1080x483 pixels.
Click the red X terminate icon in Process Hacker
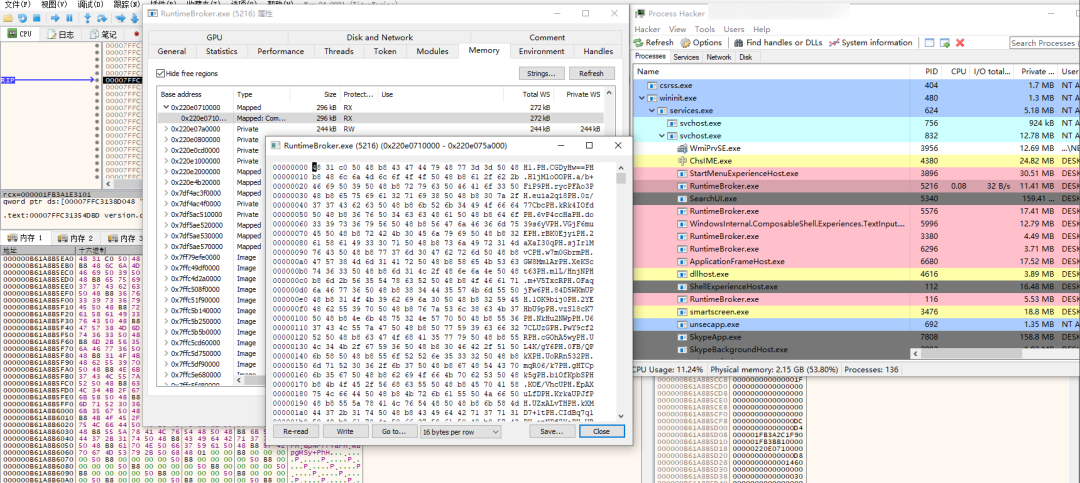960,43
